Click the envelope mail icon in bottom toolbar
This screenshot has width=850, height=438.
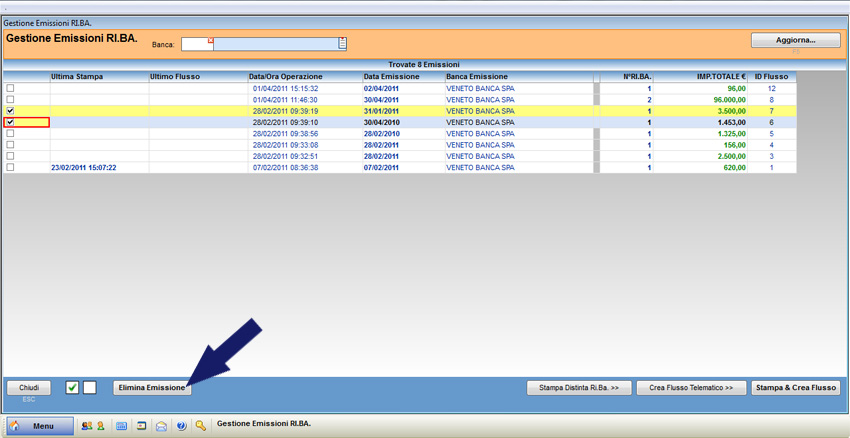161,426
